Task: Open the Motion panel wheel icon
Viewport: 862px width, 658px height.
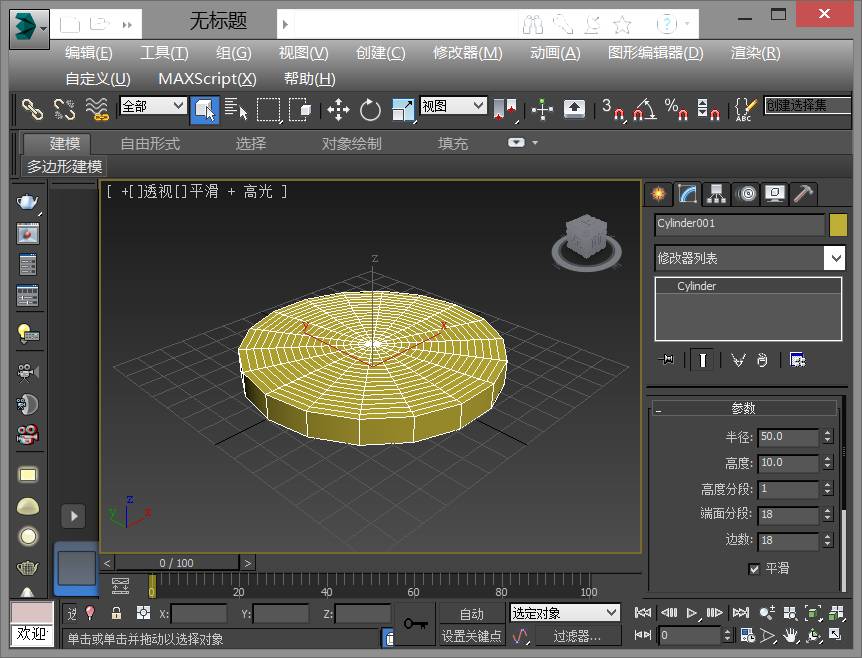Action: click(745, 194)
